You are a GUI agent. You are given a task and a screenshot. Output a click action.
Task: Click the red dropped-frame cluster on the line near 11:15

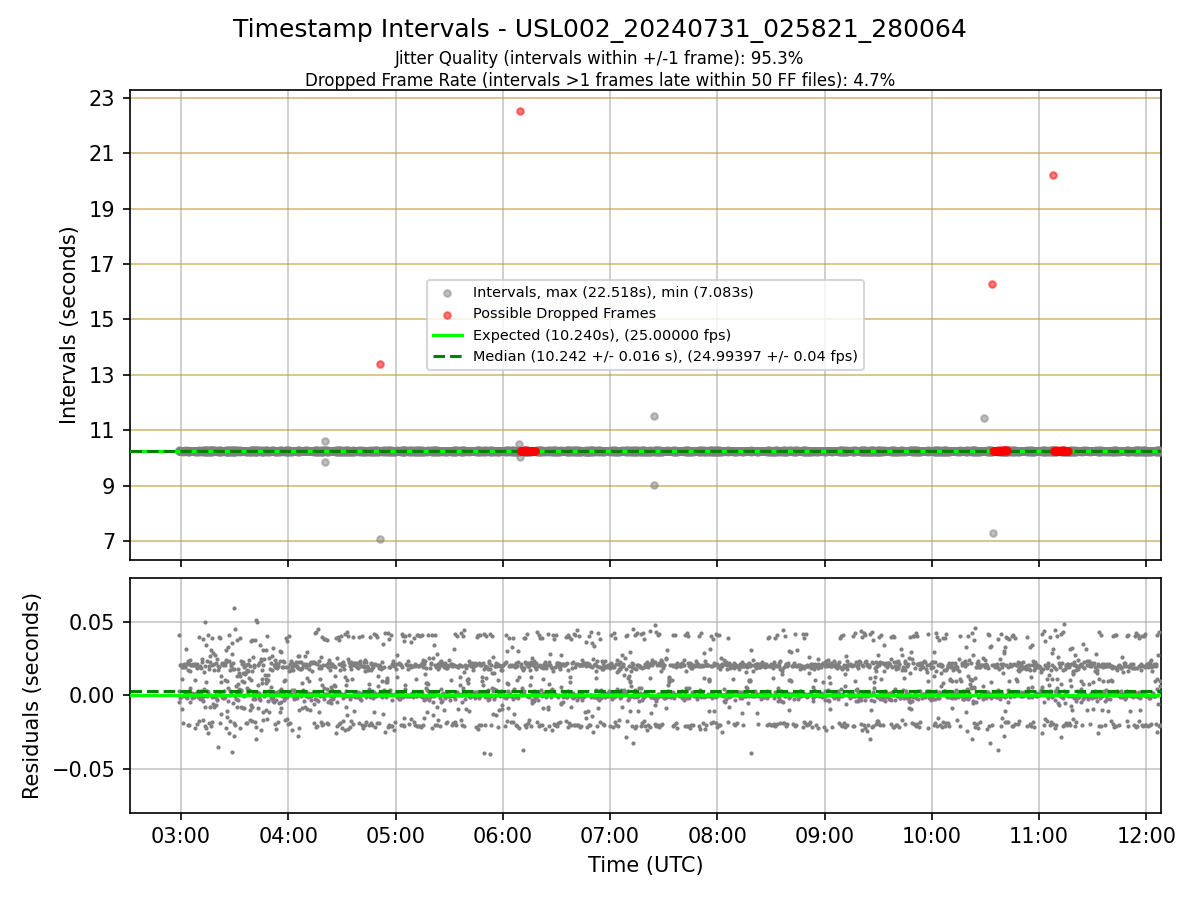coord(1061,451)
